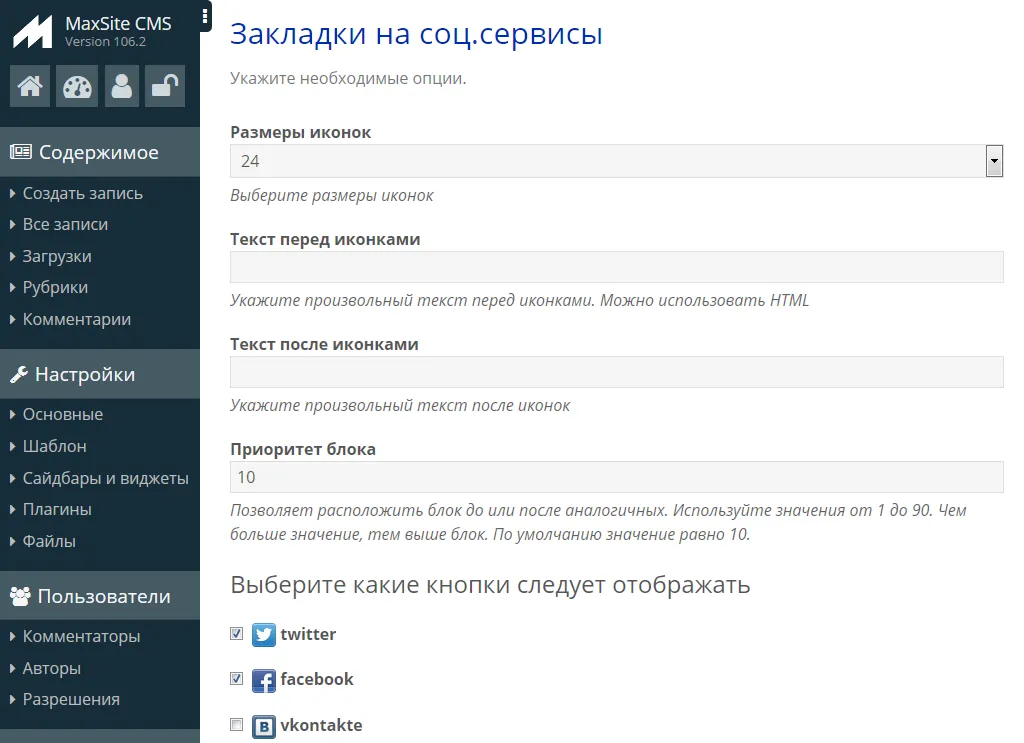This screenshot has height=743, width=1024.
Task: Click the Facebook logo icon
Action: coord(264,680)
